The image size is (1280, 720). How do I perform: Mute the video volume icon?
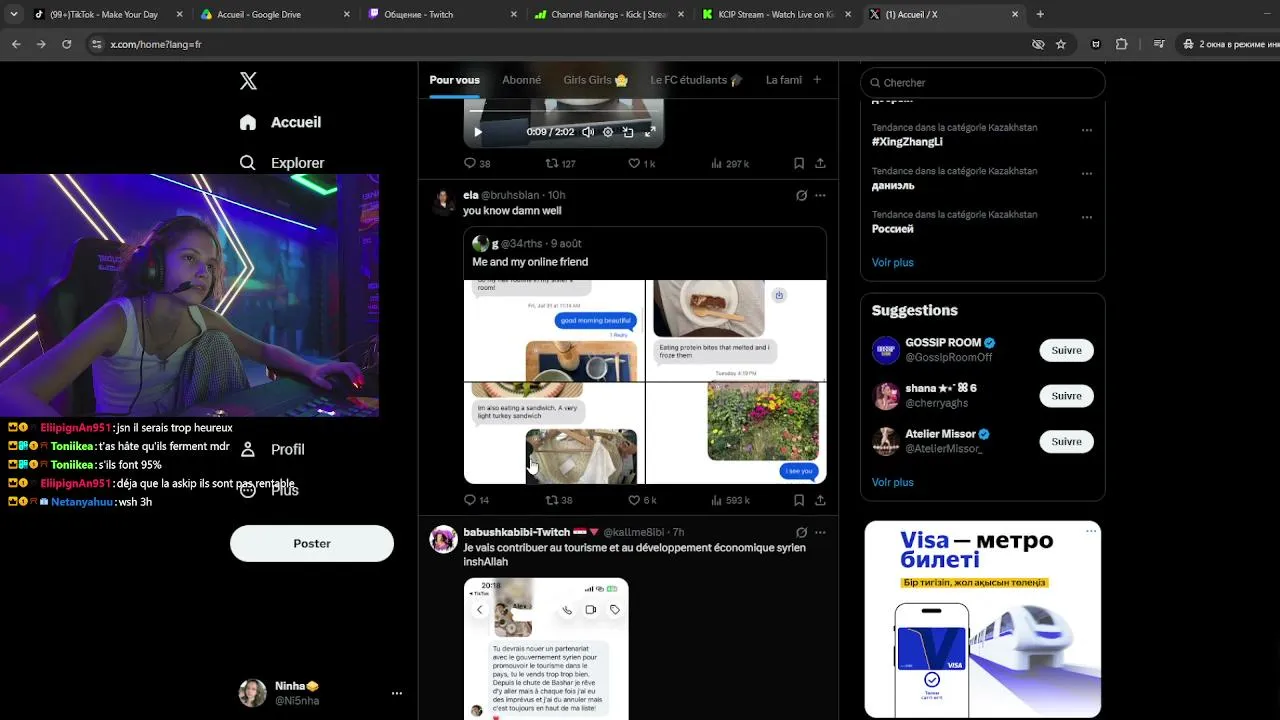pos(588,132)
